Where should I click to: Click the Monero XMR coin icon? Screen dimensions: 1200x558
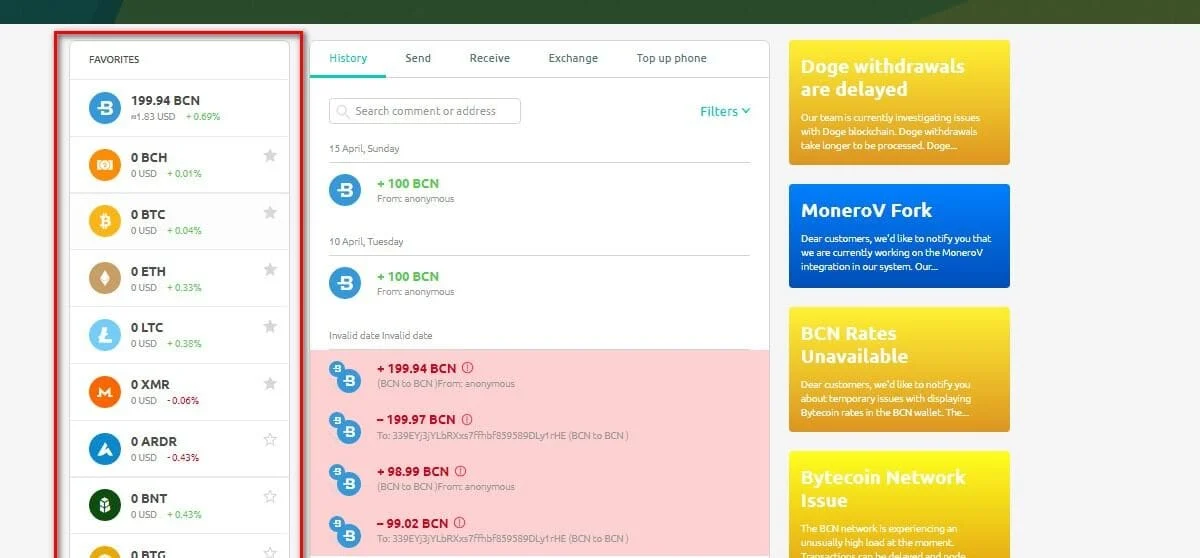pos(105,392)
